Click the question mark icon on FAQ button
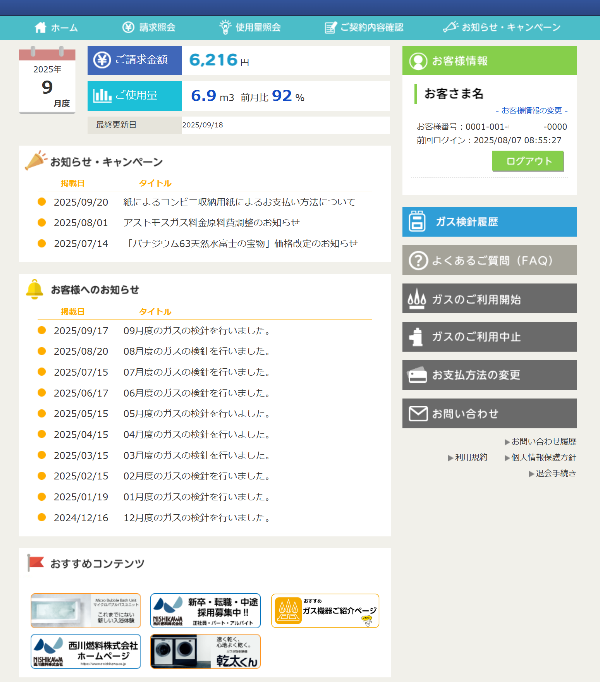The image size is (600, 682). (418, 261)
